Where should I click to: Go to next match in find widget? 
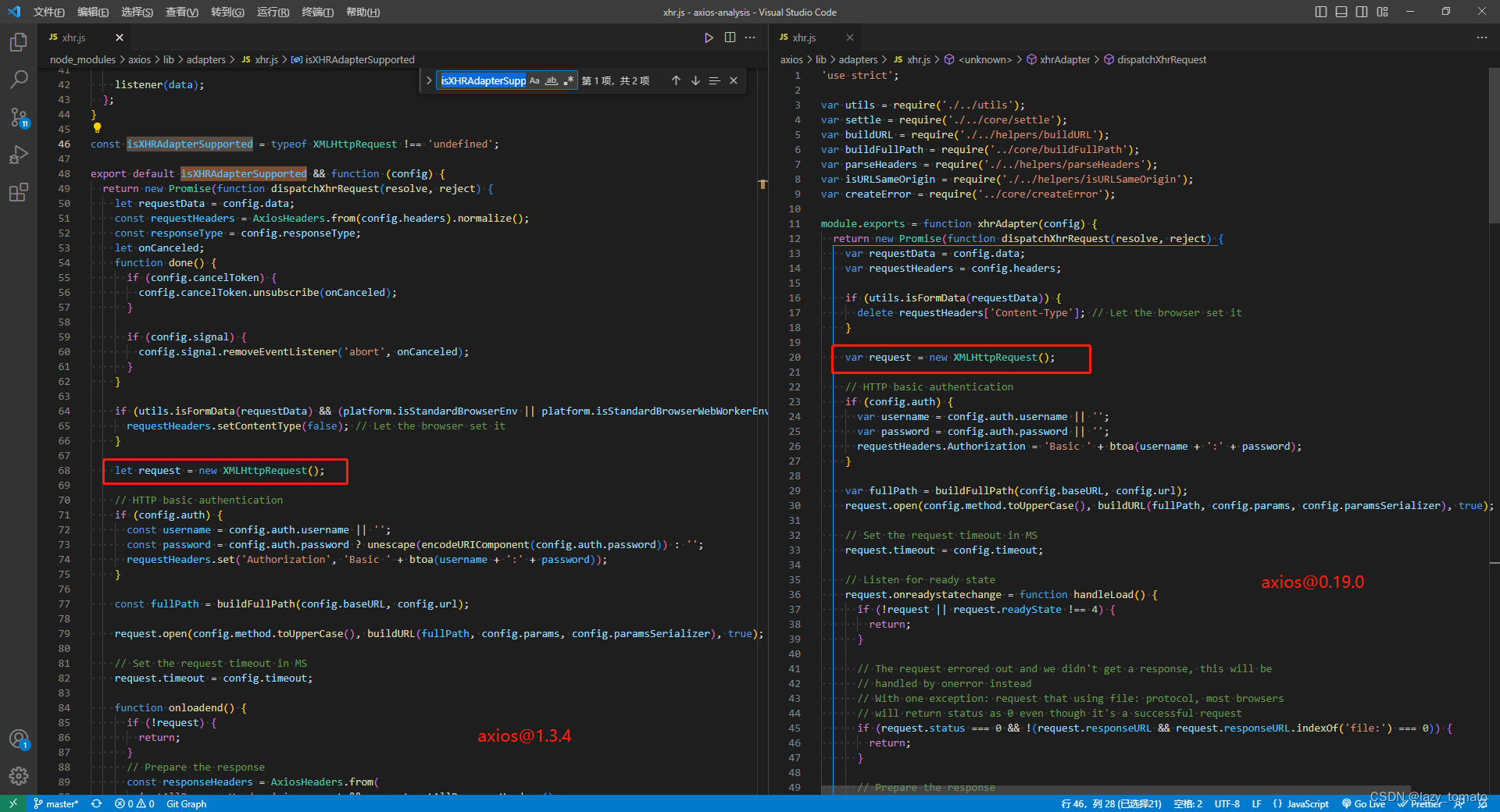[x=695, y=80]
